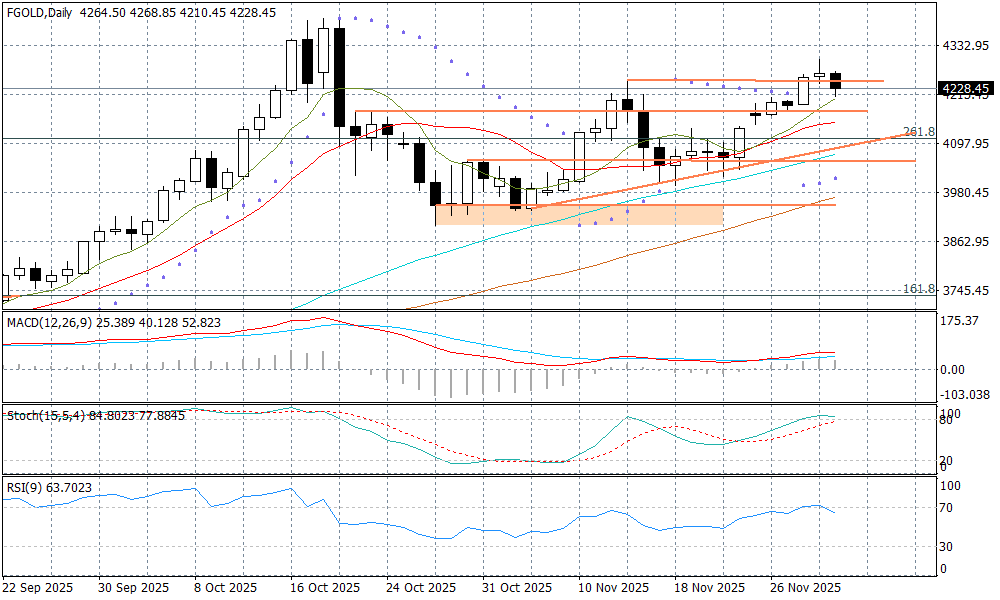Viewport: 1000px width, 600px height.
Task: Click the 24 Oct 2025 date label
Action: (x=422, y=587)
